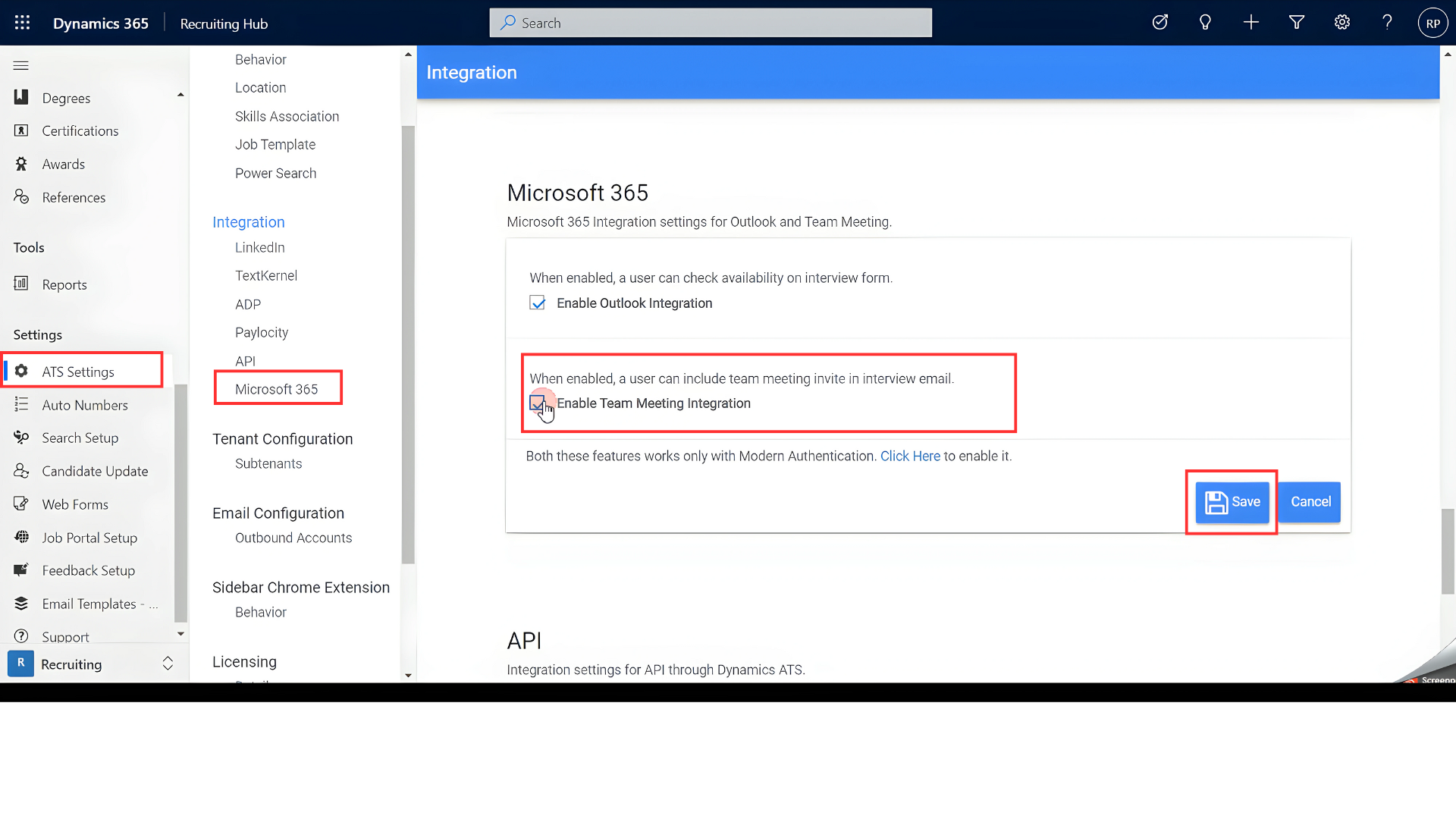Open the settings gear in header
This screenshot has height=819, width=1456.
point(1342,23)
